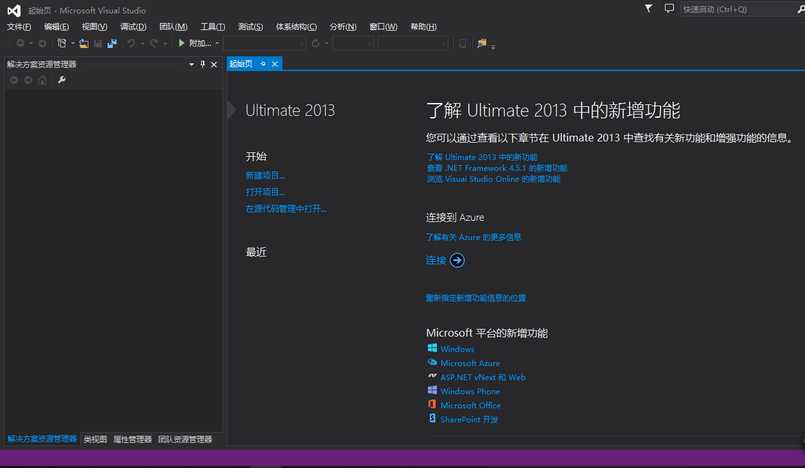Image resolution: width=805 pixels, height=468 pixels.
Task: Click the save all toolbar icon
Action: click(x=112, y=44)
